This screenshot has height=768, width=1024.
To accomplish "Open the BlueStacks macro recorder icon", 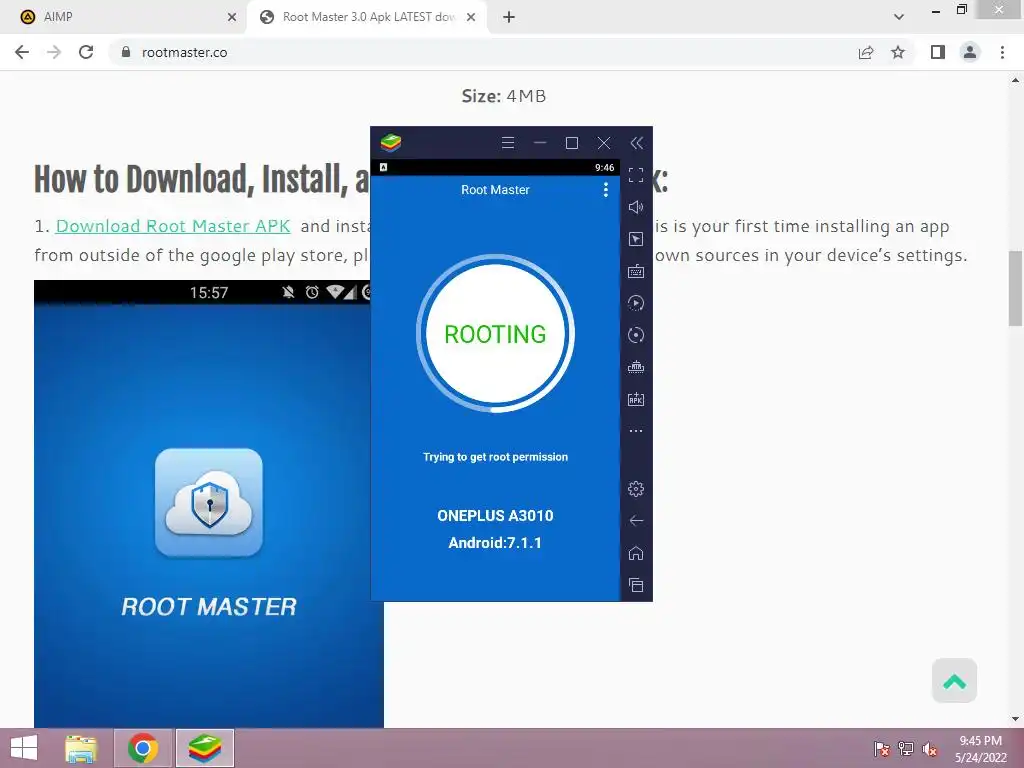I will [x=635, y=303].
